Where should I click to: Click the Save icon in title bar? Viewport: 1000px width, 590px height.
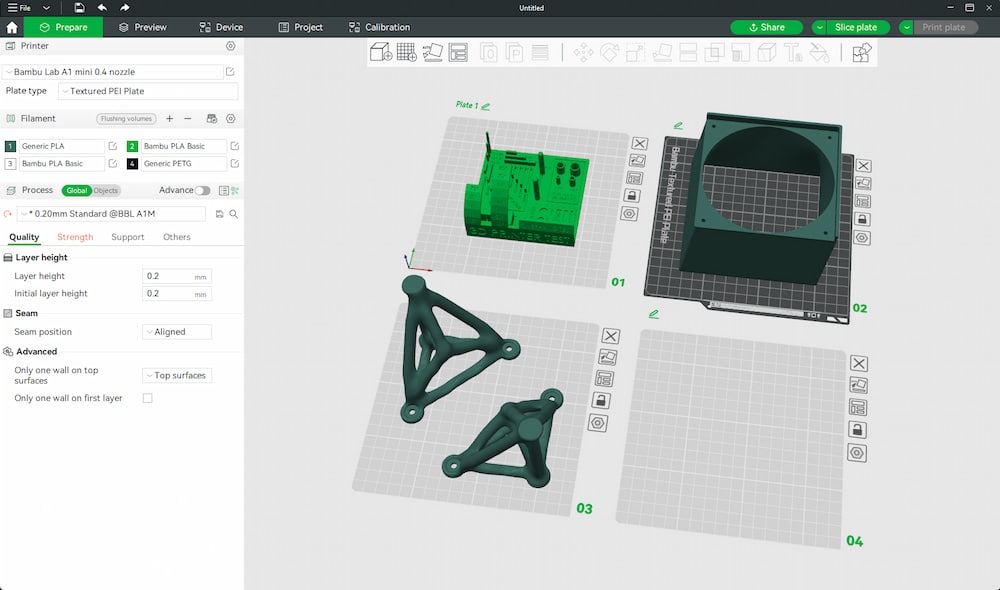[79, 8]
